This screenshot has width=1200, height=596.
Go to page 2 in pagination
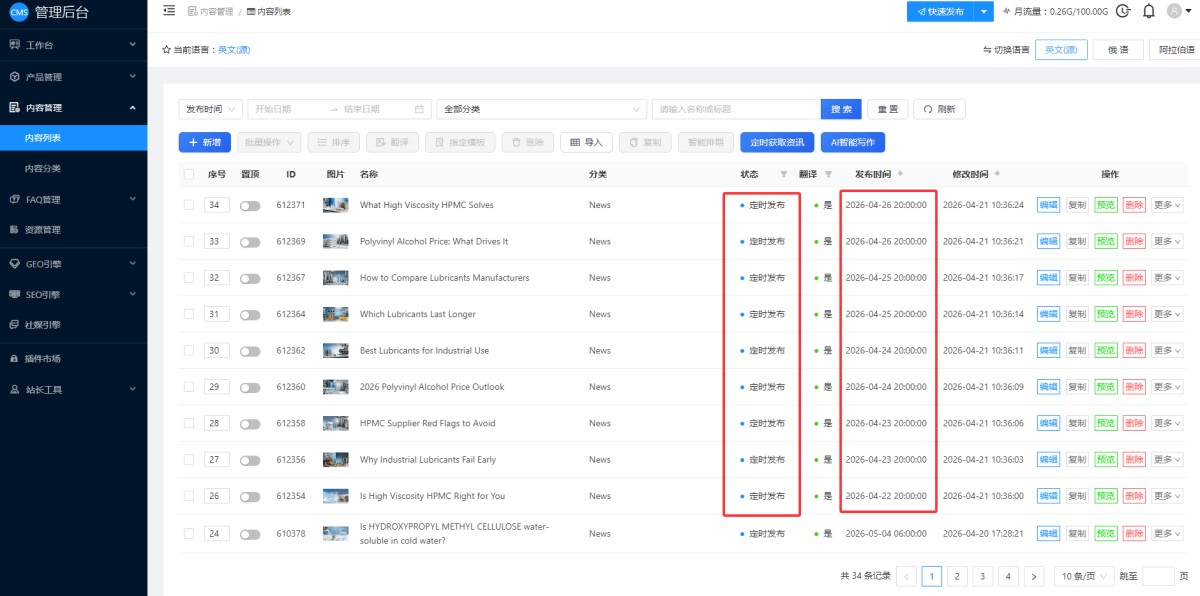[957, 576]
